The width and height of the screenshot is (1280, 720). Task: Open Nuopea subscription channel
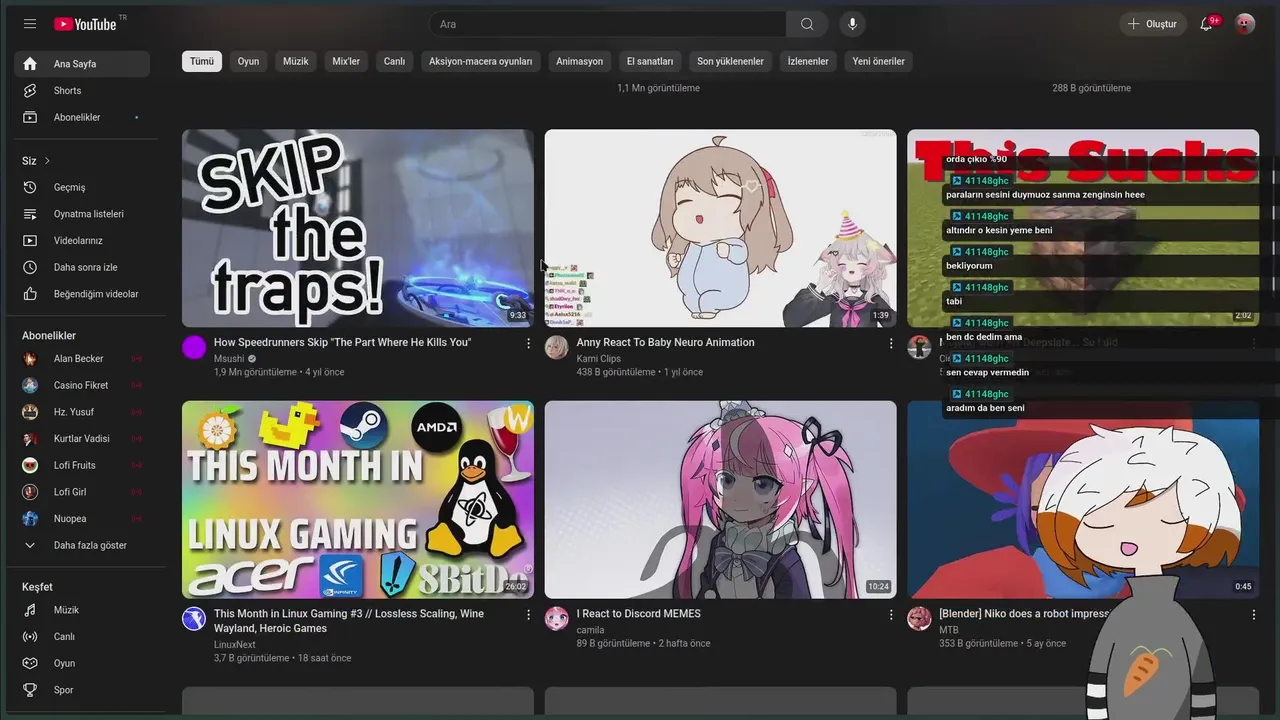[82, 519]
